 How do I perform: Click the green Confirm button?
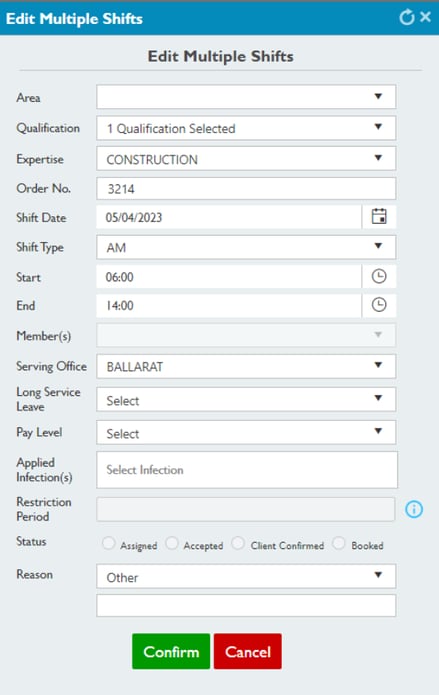[171, 652]
